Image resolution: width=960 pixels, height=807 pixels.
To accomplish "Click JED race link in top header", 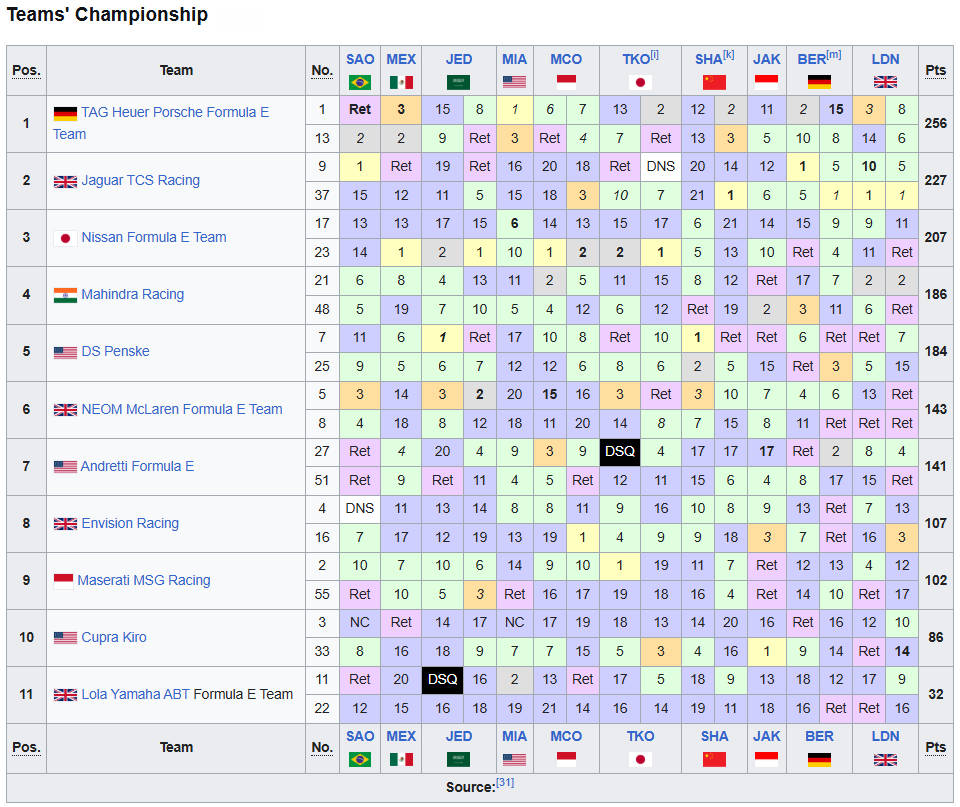I will [x=459, y=59].
